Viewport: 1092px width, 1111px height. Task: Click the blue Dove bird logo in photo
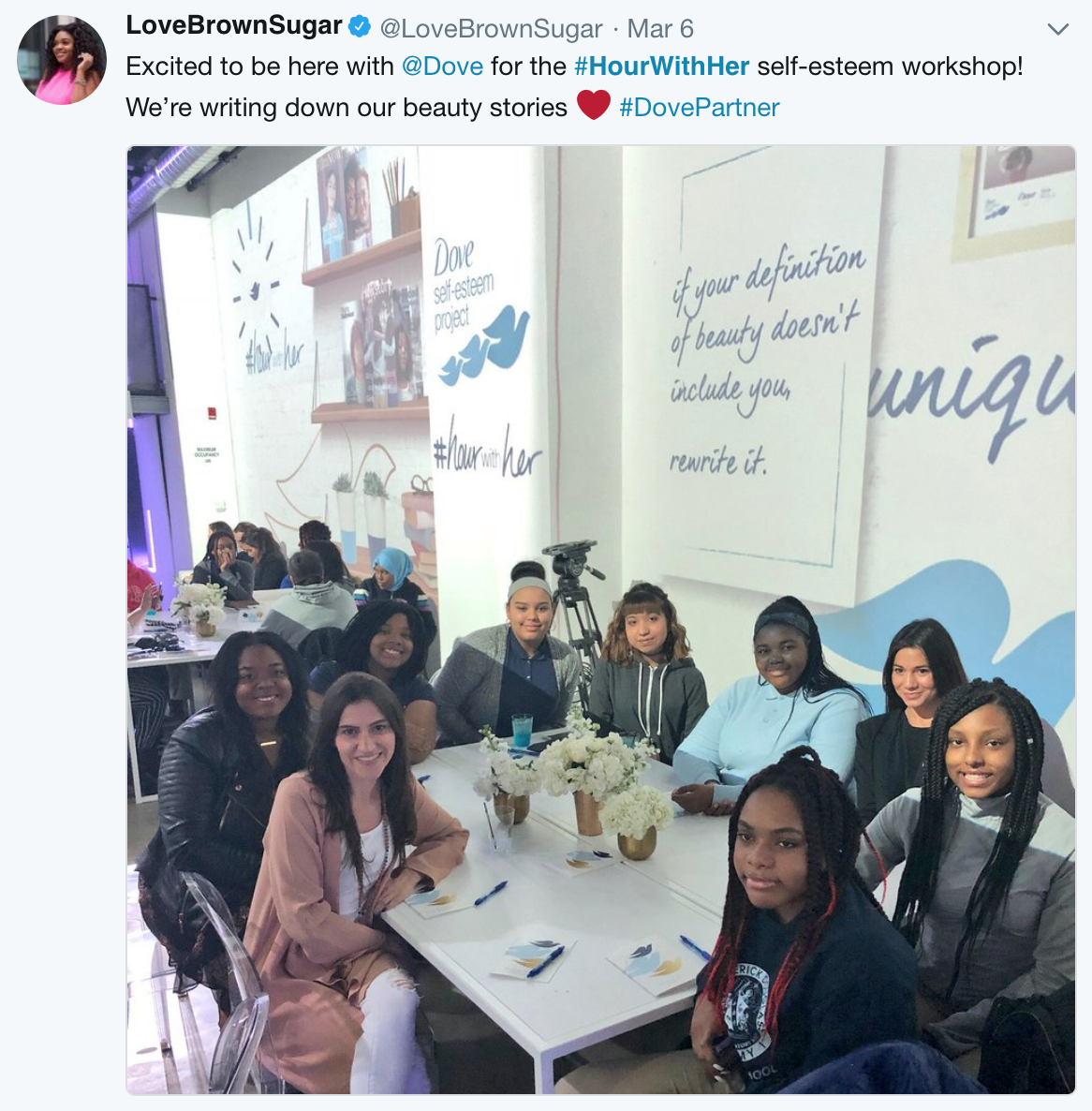[485, 345]
